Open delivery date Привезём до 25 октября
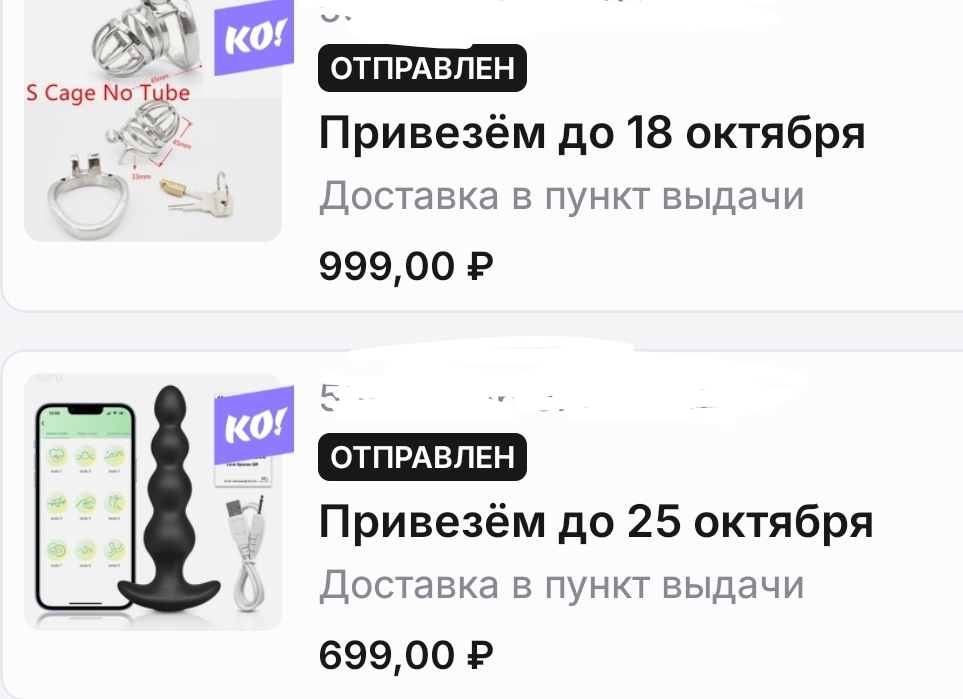The image size is (963, 699). [596, 522]
